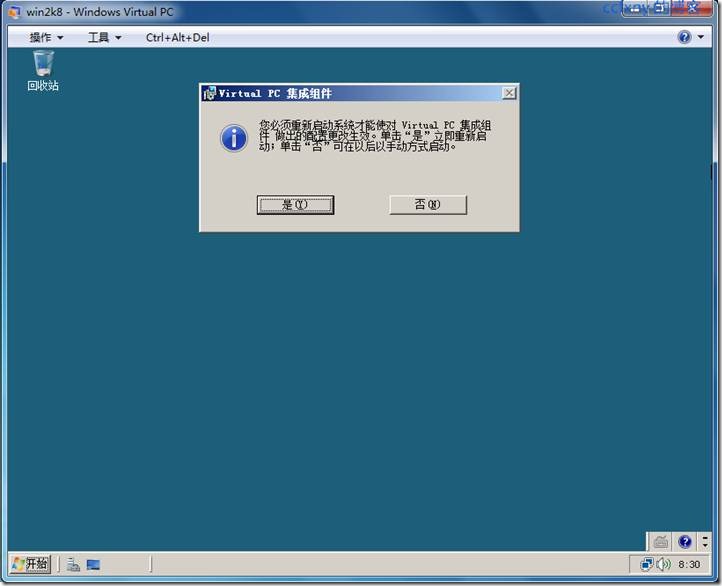This screenshot has height=586, width=722.
Task: Click the language bar help icon
Action: click(685, 542)
